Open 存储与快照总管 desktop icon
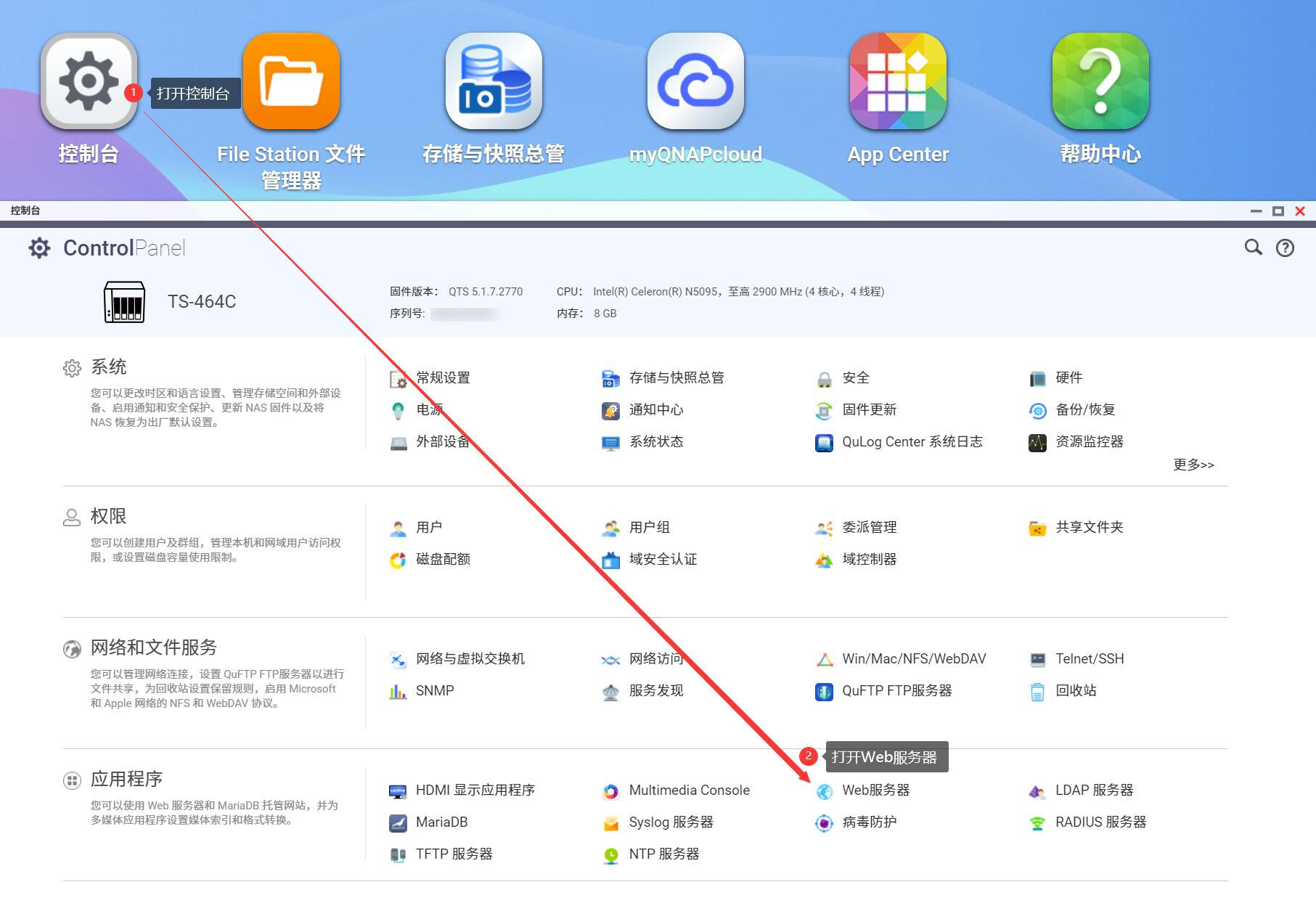Viewport: 1316px width, 911px height. click(x=494, y=81)
